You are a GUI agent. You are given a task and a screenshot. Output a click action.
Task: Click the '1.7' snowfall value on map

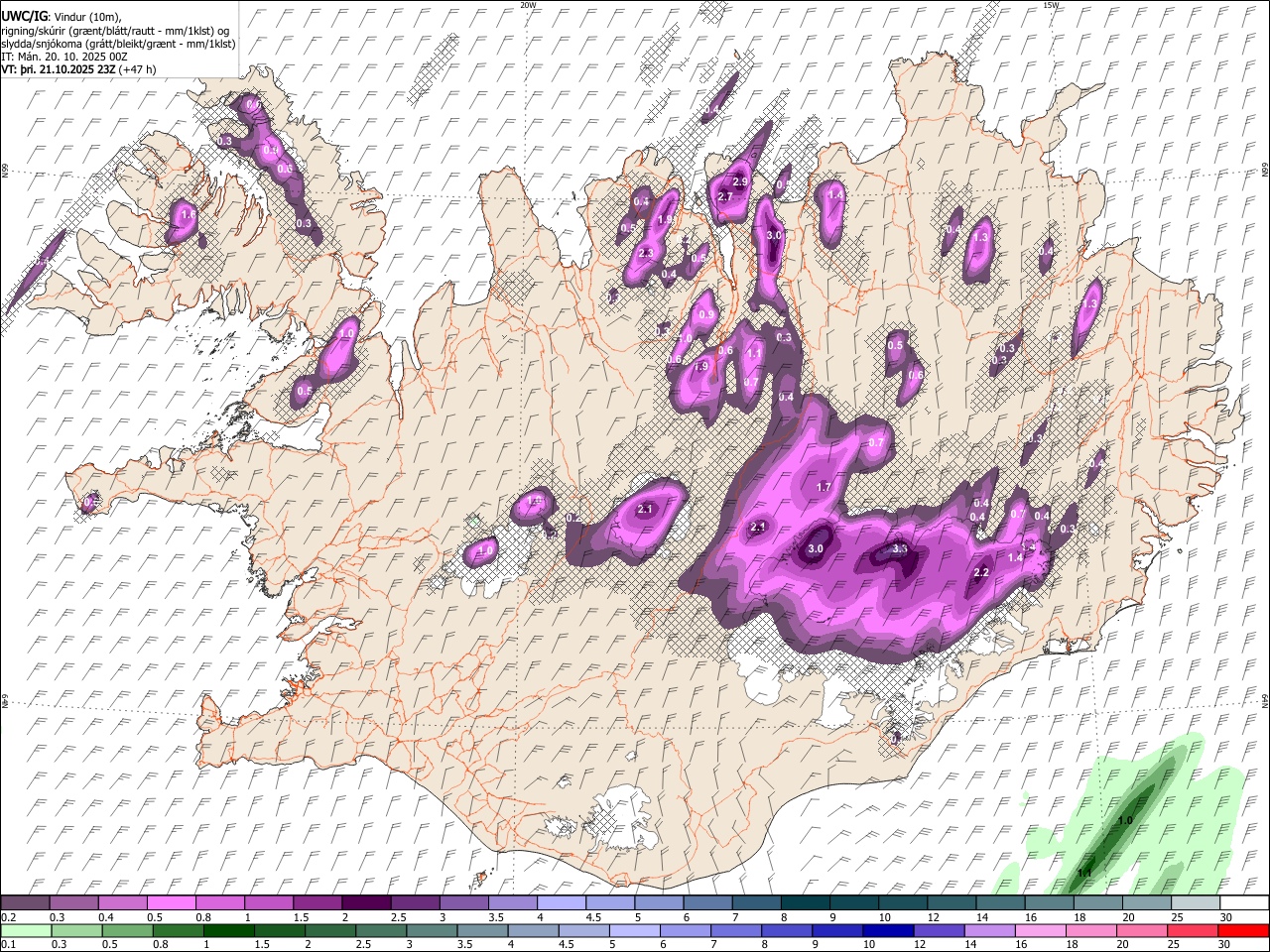tap(824, 487)
